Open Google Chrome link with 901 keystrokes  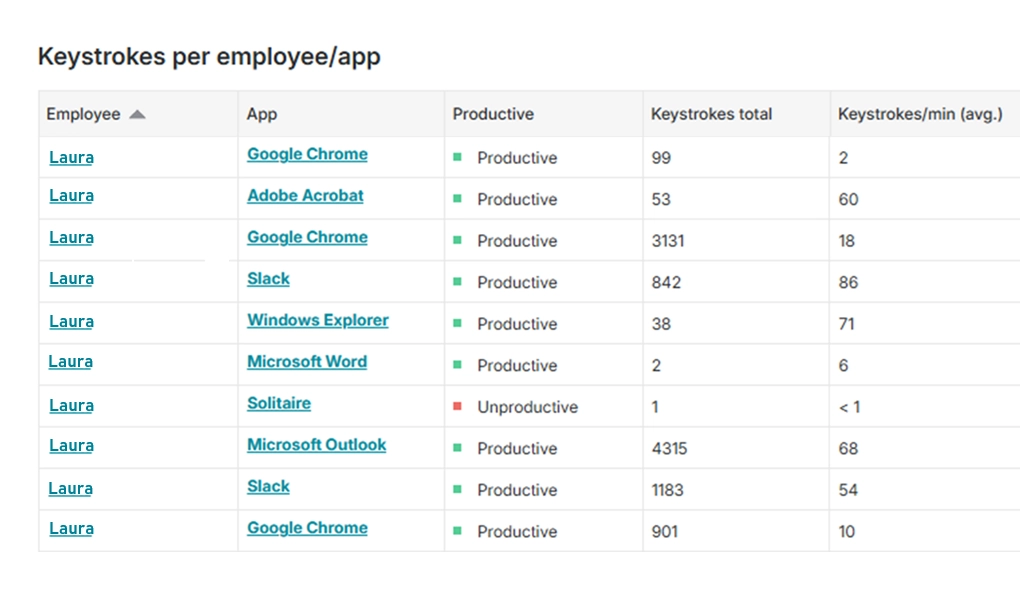307,528
